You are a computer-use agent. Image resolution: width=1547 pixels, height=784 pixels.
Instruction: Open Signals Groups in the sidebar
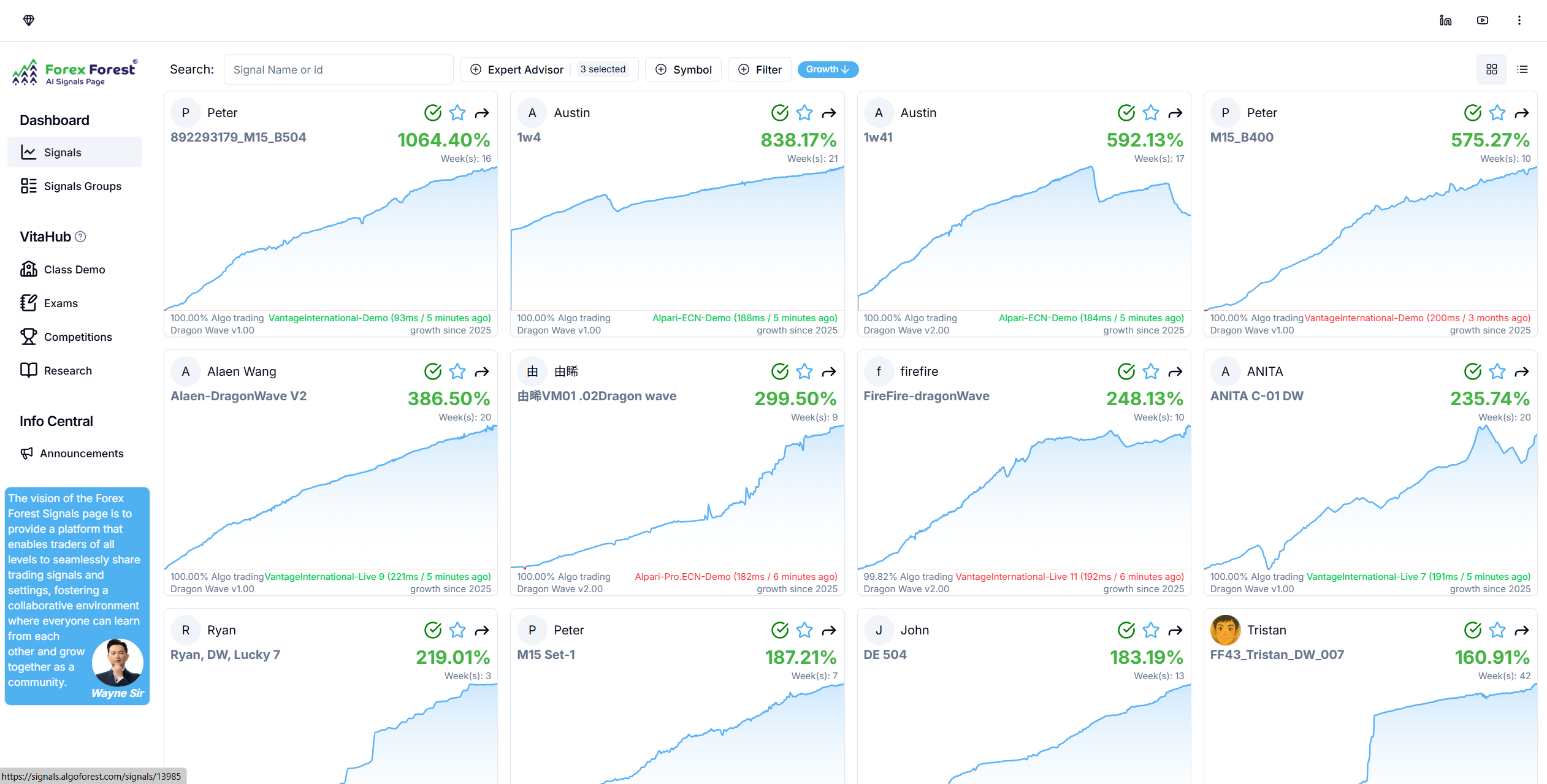tap(75, 186)
